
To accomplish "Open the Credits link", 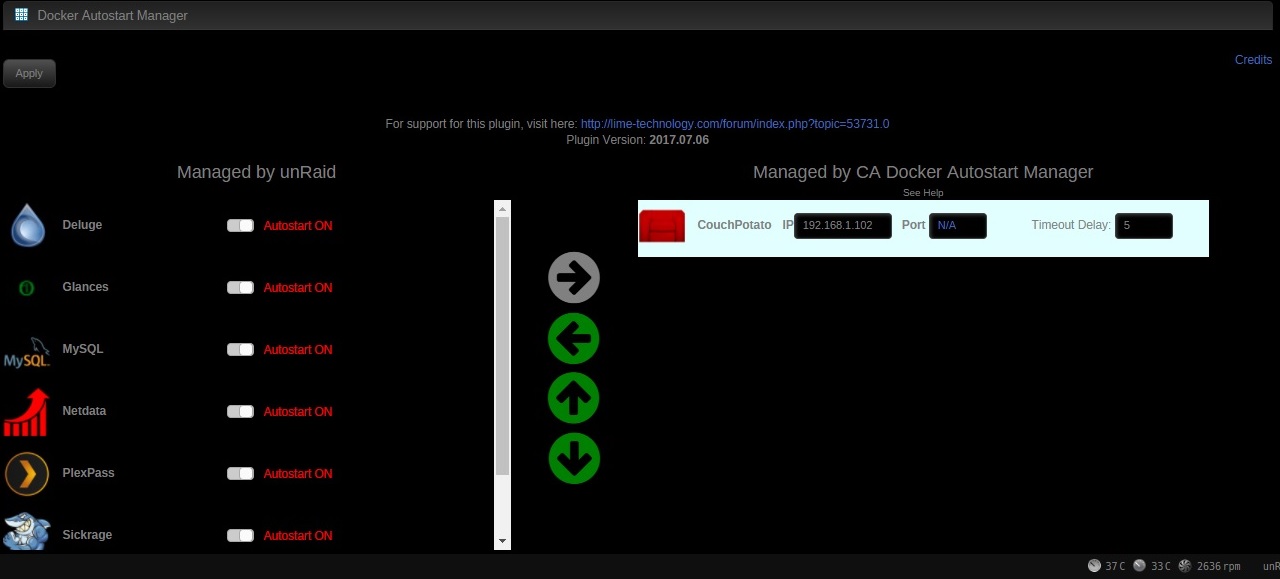I will click(x=1253, y=60).
